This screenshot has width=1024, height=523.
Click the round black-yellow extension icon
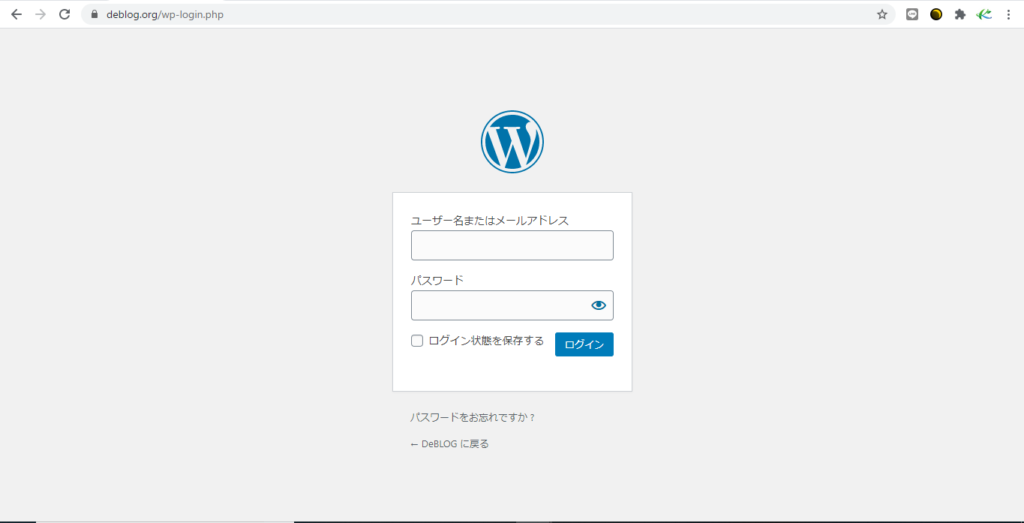point(936,14)
